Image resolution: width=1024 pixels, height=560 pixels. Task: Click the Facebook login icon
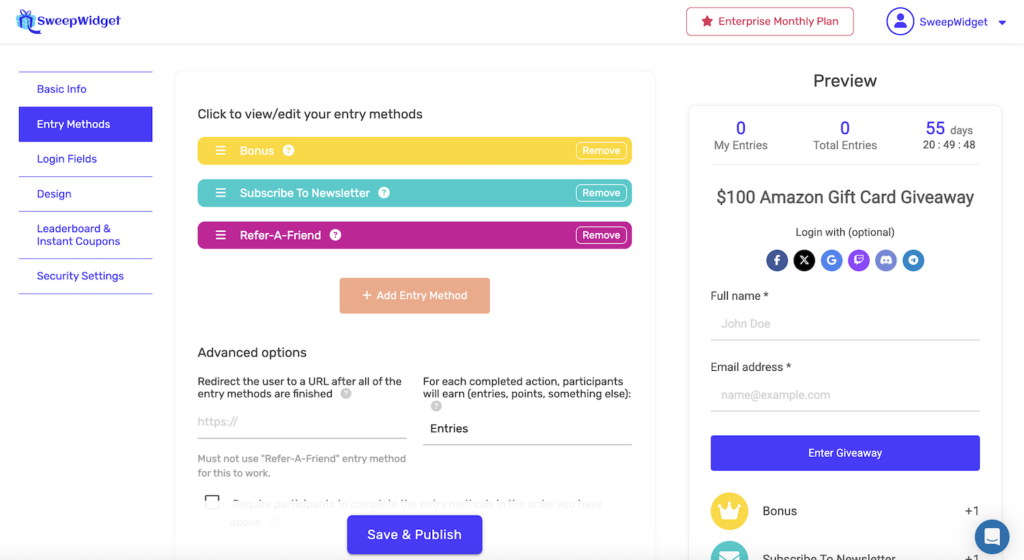tap(777, 261)
